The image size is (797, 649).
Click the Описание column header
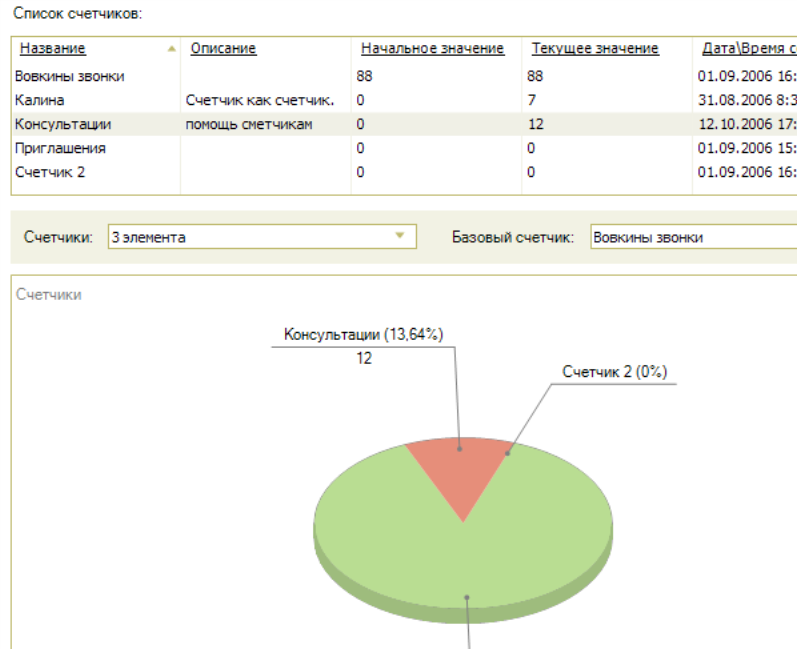(x=223, y=49)
